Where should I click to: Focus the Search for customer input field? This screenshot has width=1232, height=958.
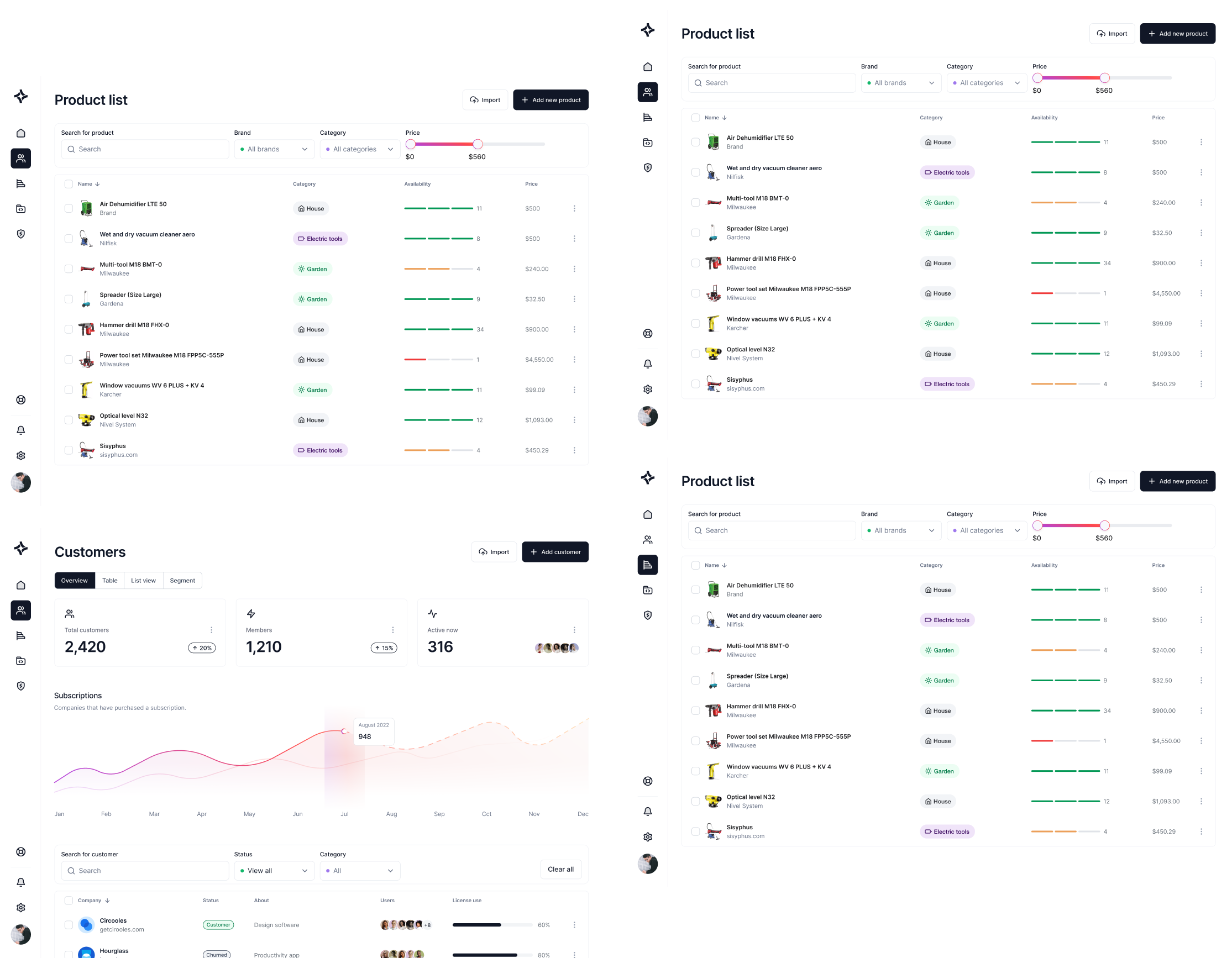pyautogui.click(x=145, y=871)
